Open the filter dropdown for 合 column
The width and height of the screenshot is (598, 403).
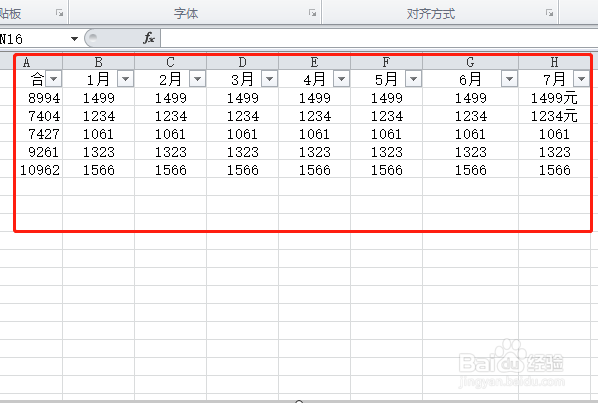coord(54,79)
